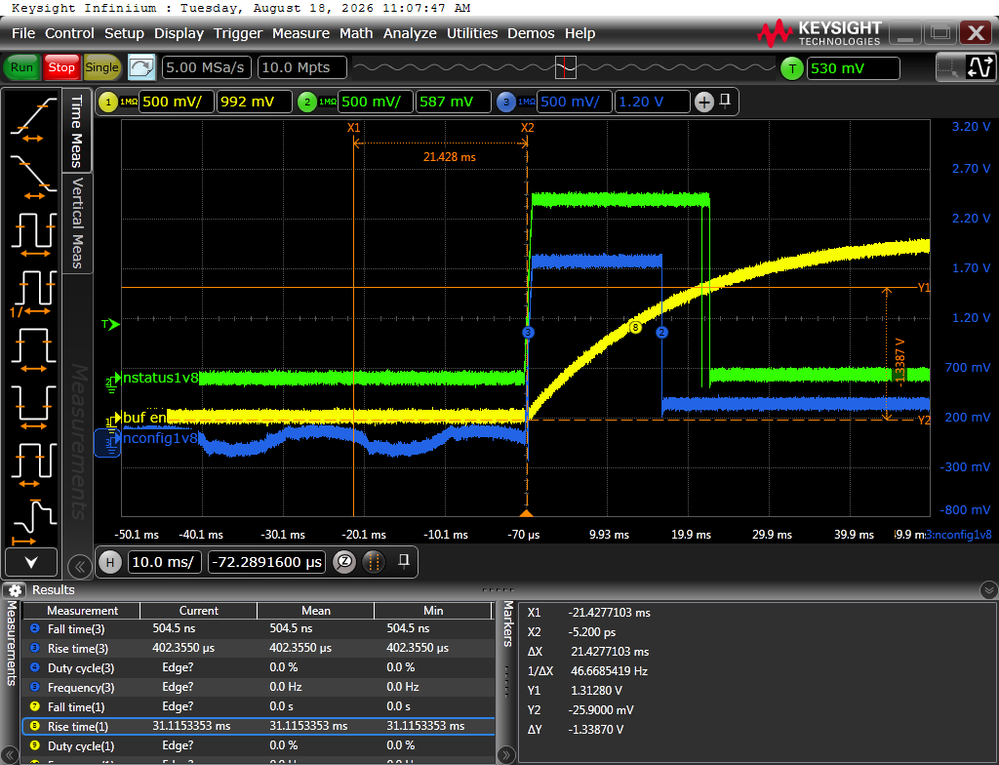Toggle the zoom Z button
This screenshot has width=999, height=765.
coord(345,562)
